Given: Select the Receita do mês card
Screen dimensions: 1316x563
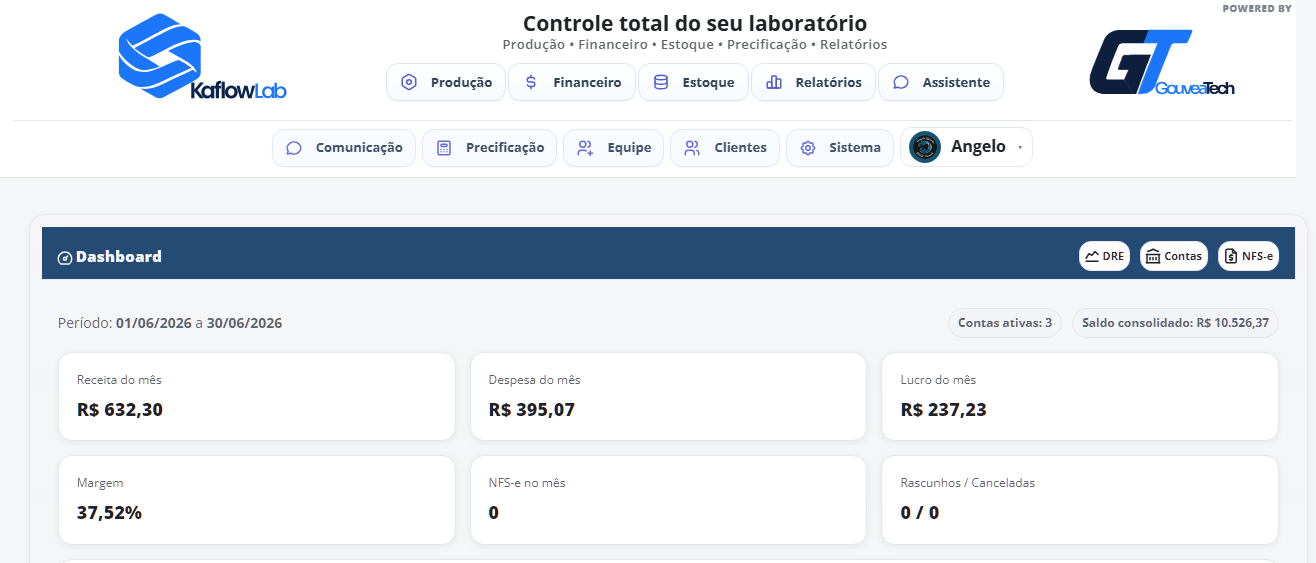Looking at the screenshot, I should pos(257,396).
